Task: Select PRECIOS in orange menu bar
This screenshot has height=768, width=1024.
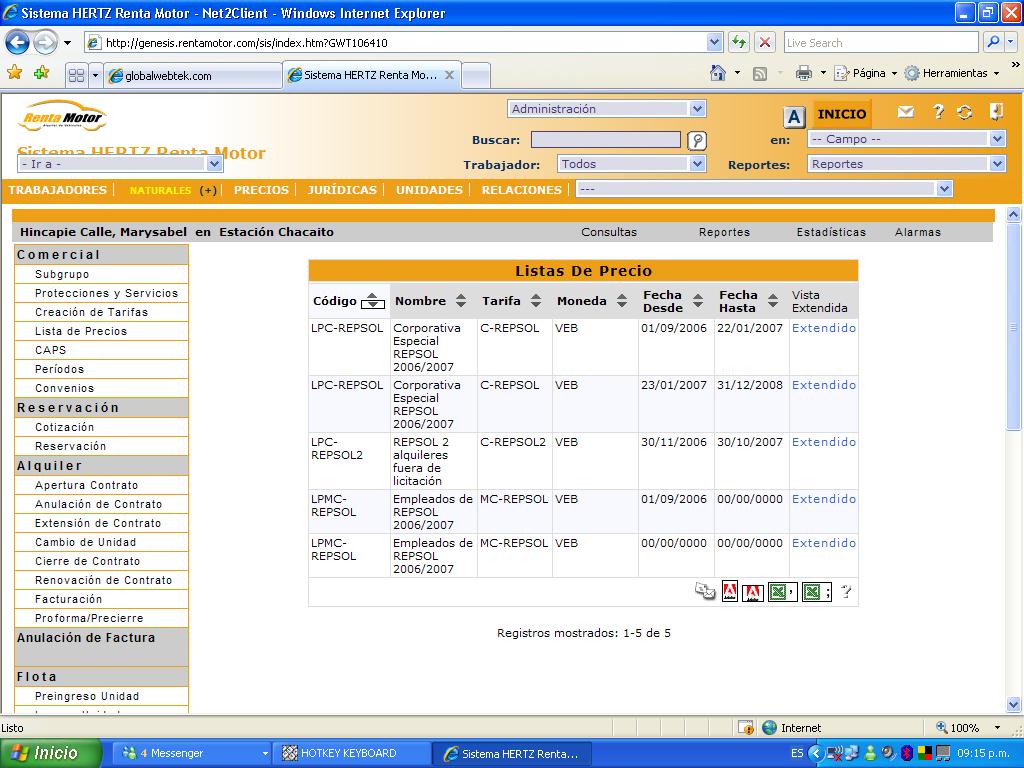Action: (261, 190)
